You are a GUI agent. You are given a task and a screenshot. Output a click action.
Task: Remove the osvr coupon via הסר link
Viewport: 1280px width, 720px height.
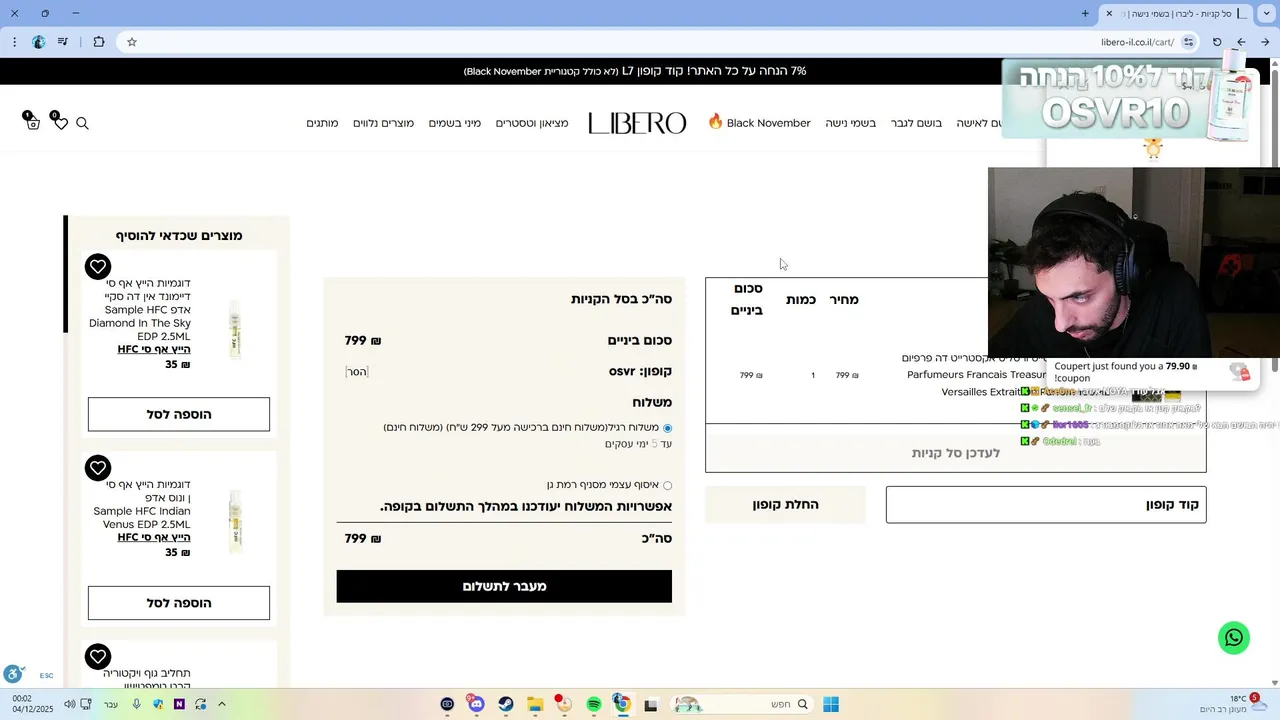357,372
